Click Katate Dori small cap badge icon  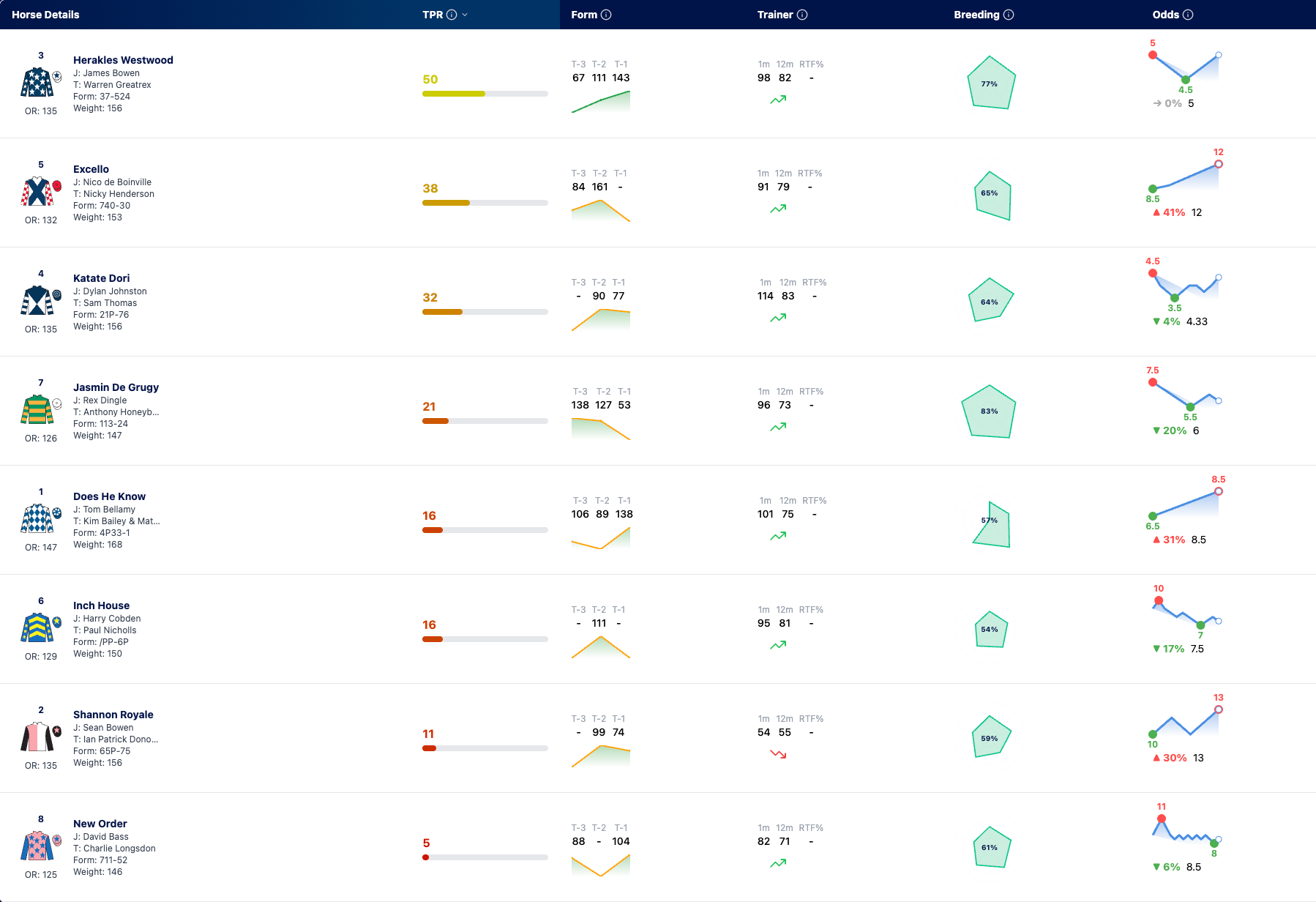57,295
